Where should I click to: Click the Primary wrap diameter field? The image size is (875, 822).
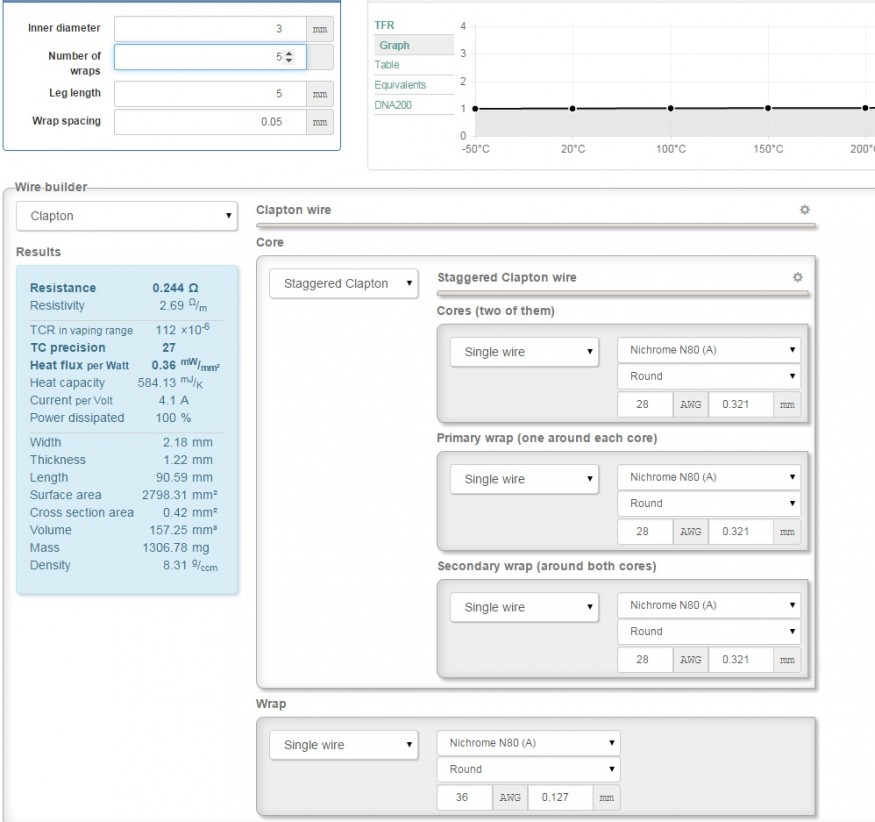tap(741, 531)
